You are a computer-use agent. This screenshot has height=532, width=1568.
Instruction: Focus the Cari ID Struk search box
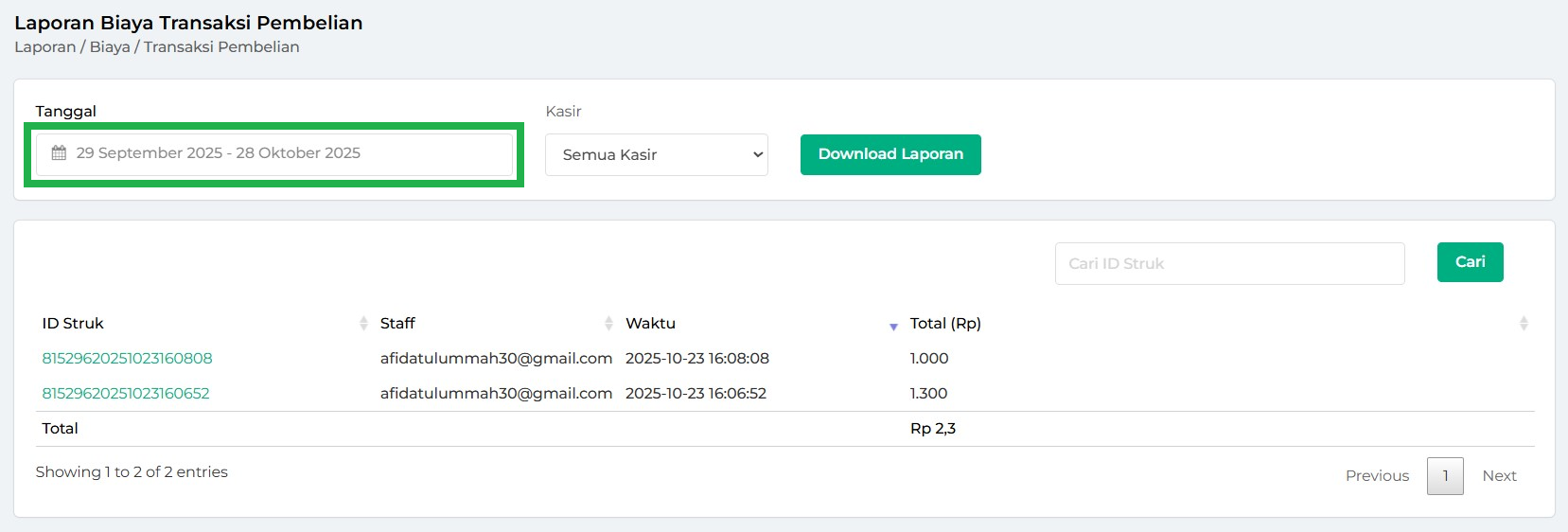1228,263
